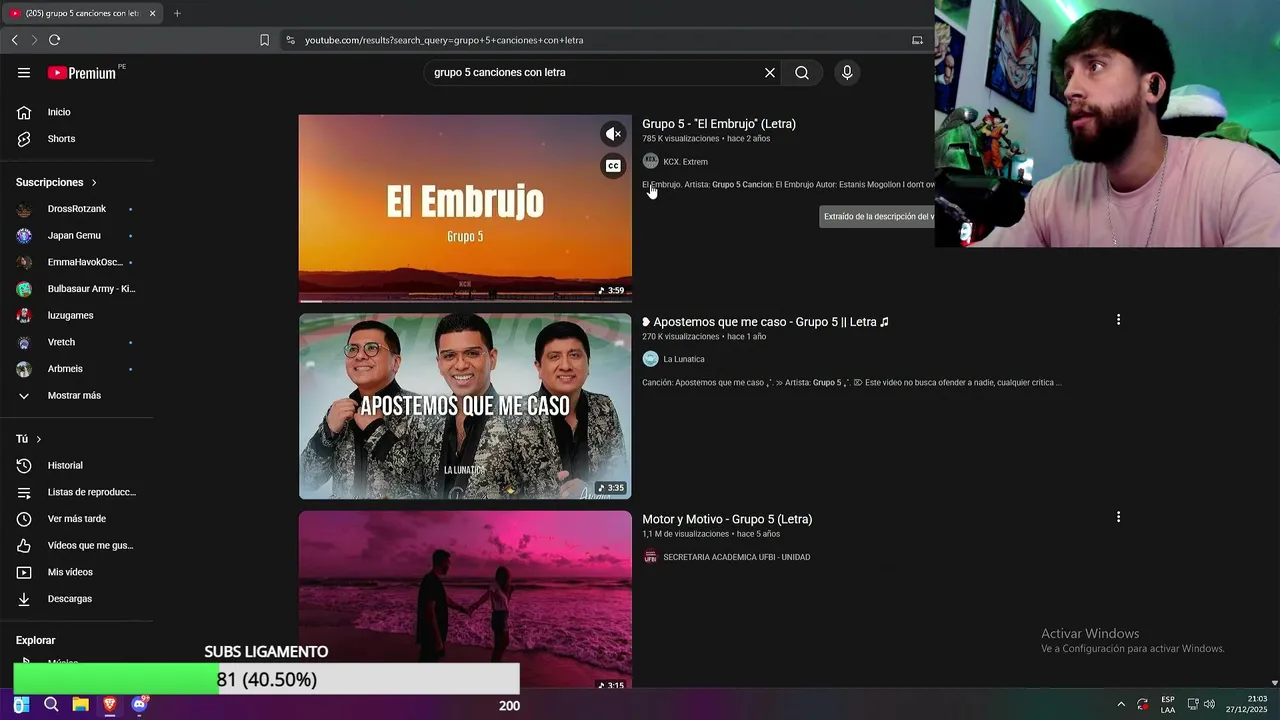Screen dimensions: 1280x720
Task: Seek on El Embrujo preview progress bar
Action: [x=465, y=300]
